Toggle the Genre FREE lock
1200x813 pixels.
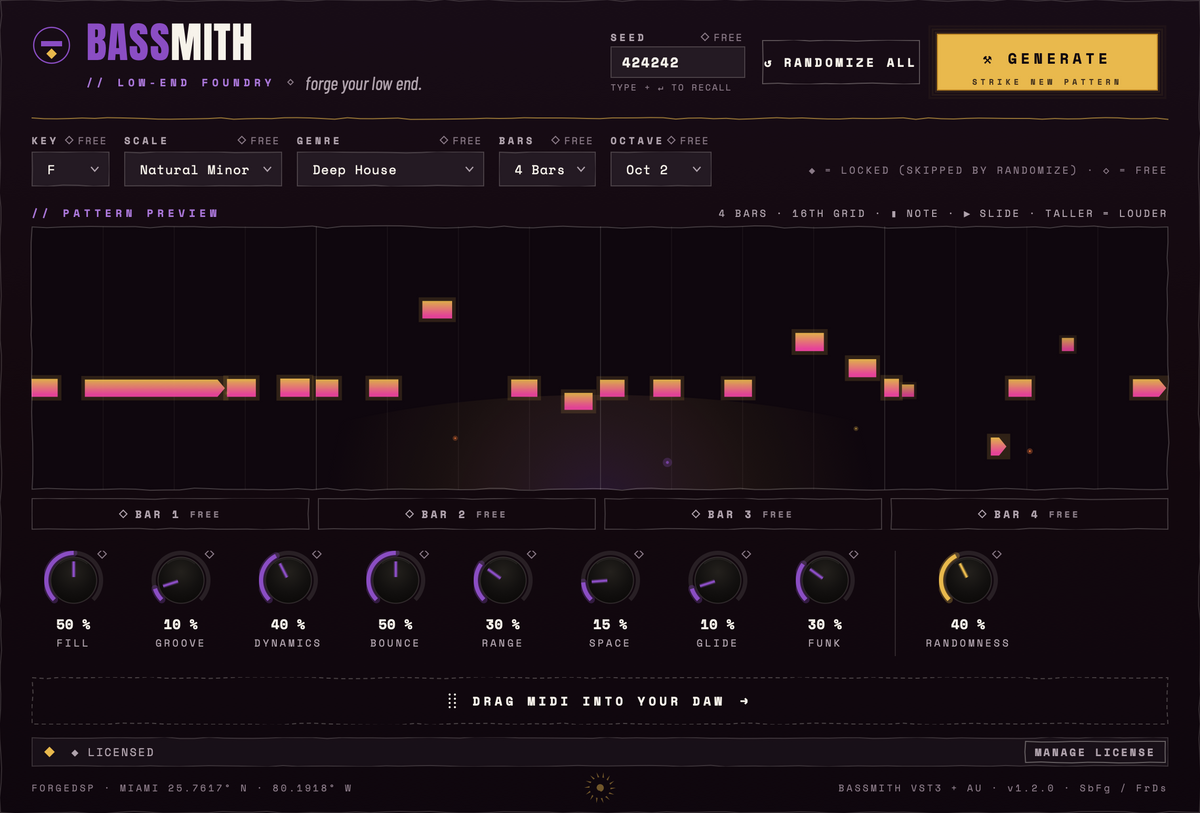(x=460, y=141)
